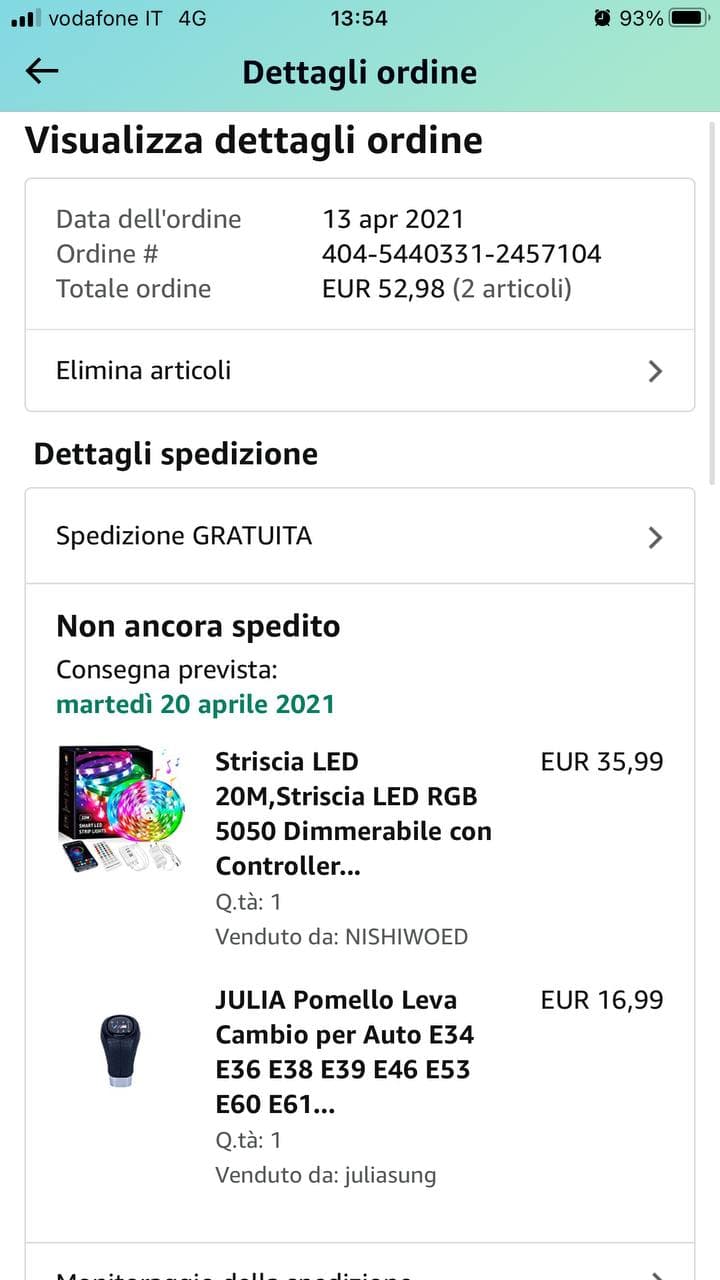The width and height of the screenshot is (720, 1280).
Task: Expand Spedizione GRATUITA chevron arrow
Action: click(x=655, y=537)
